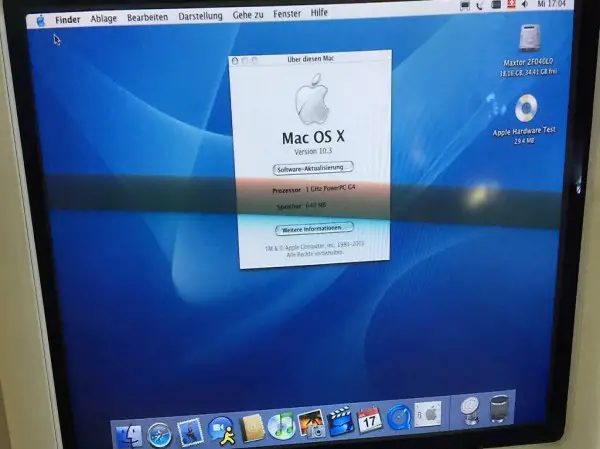Open QuickTime Player from dock

click(399, 416)
